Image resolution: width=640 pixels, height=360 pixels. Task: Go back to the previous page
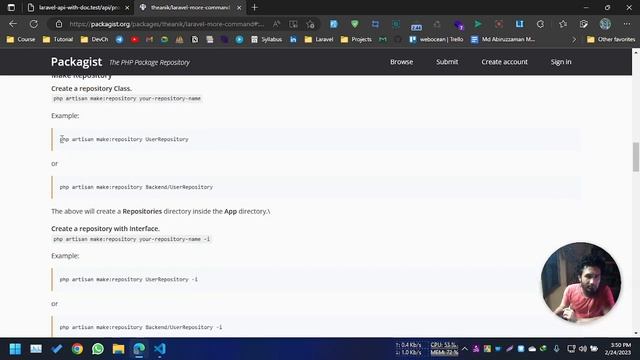[13, 24]
